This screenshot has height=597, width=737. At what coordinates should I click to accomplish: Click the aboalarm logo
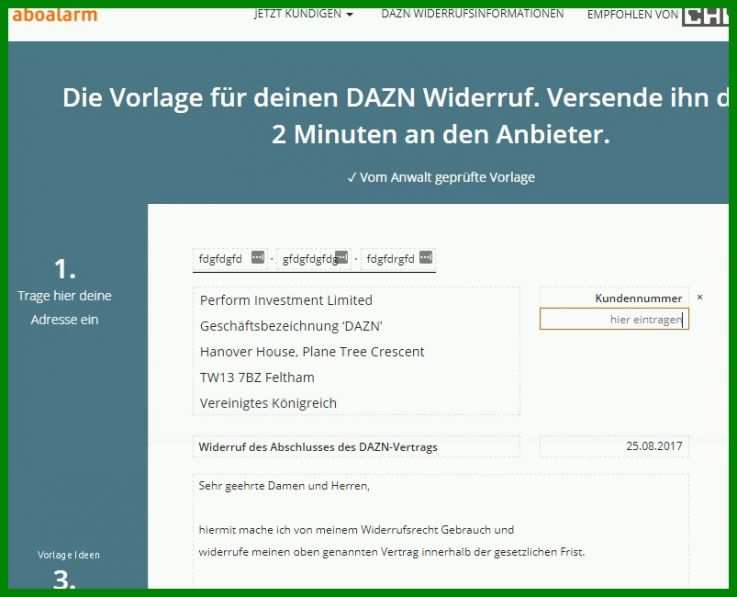pos(55,15)
